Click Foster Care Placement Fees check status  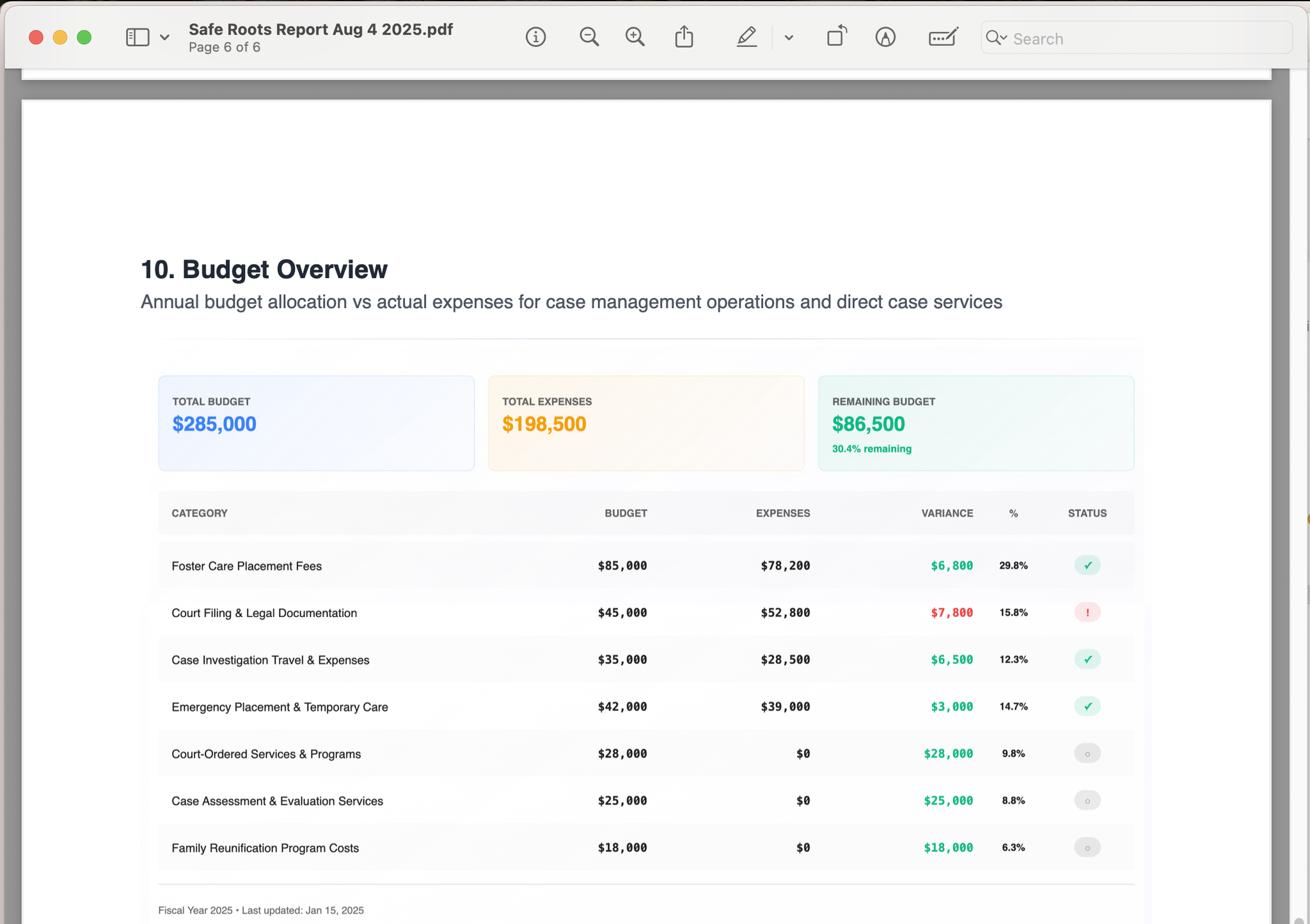tap(1087, 565)
